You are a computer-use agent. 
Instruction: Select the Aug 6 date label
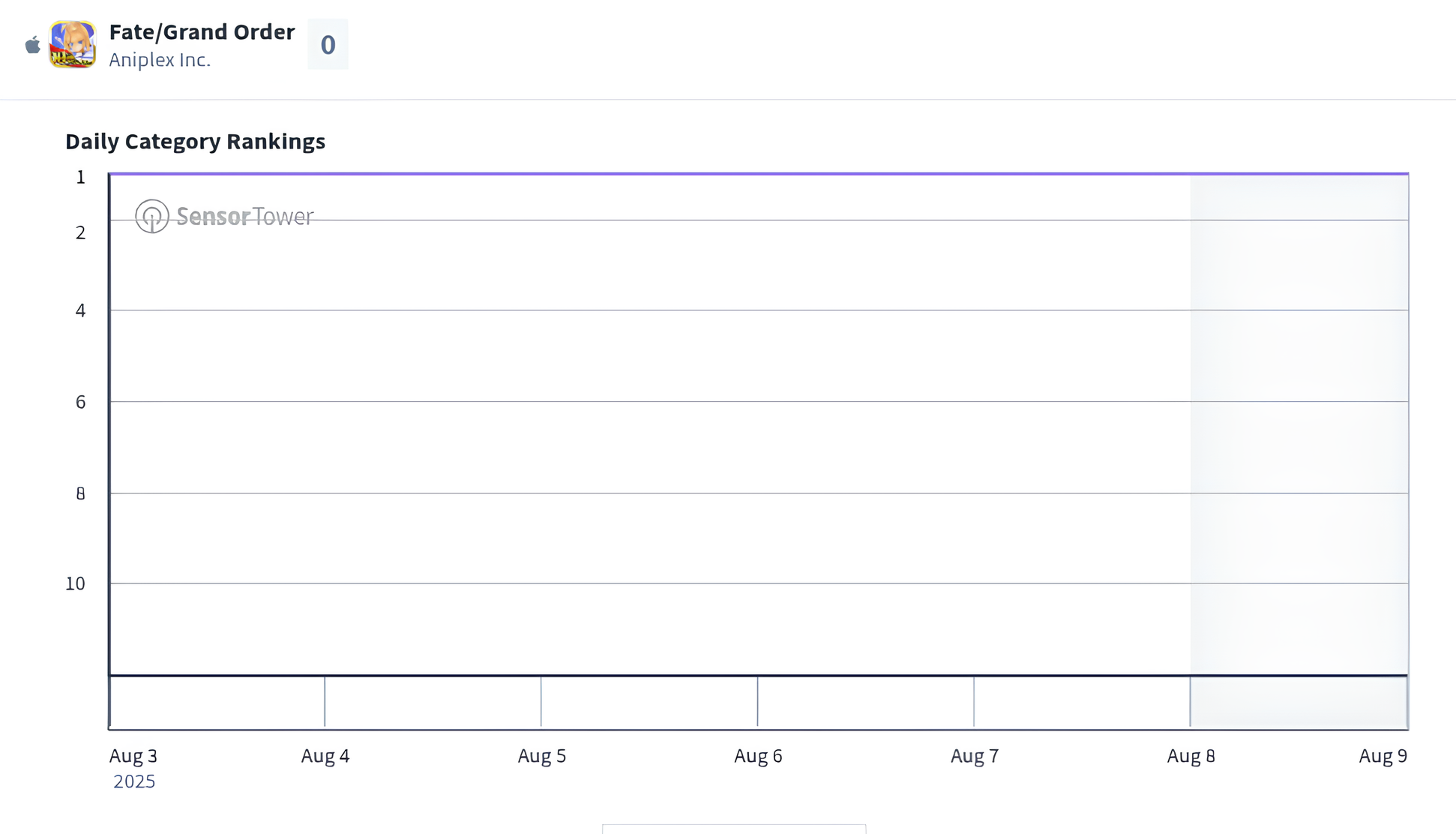758,756
